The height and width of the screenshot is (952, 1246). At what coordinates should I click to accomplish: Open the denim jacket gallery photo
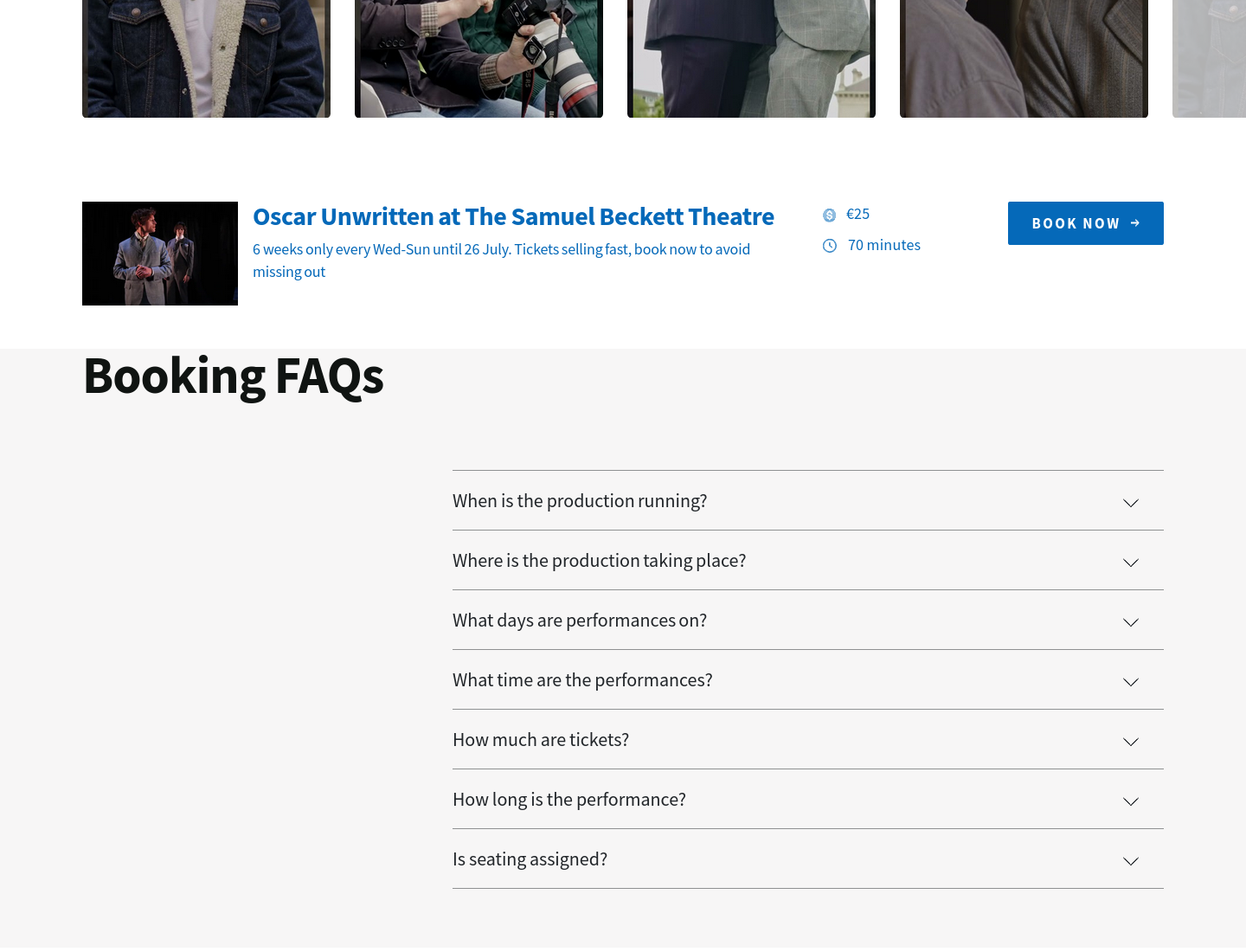pos(206,59)
